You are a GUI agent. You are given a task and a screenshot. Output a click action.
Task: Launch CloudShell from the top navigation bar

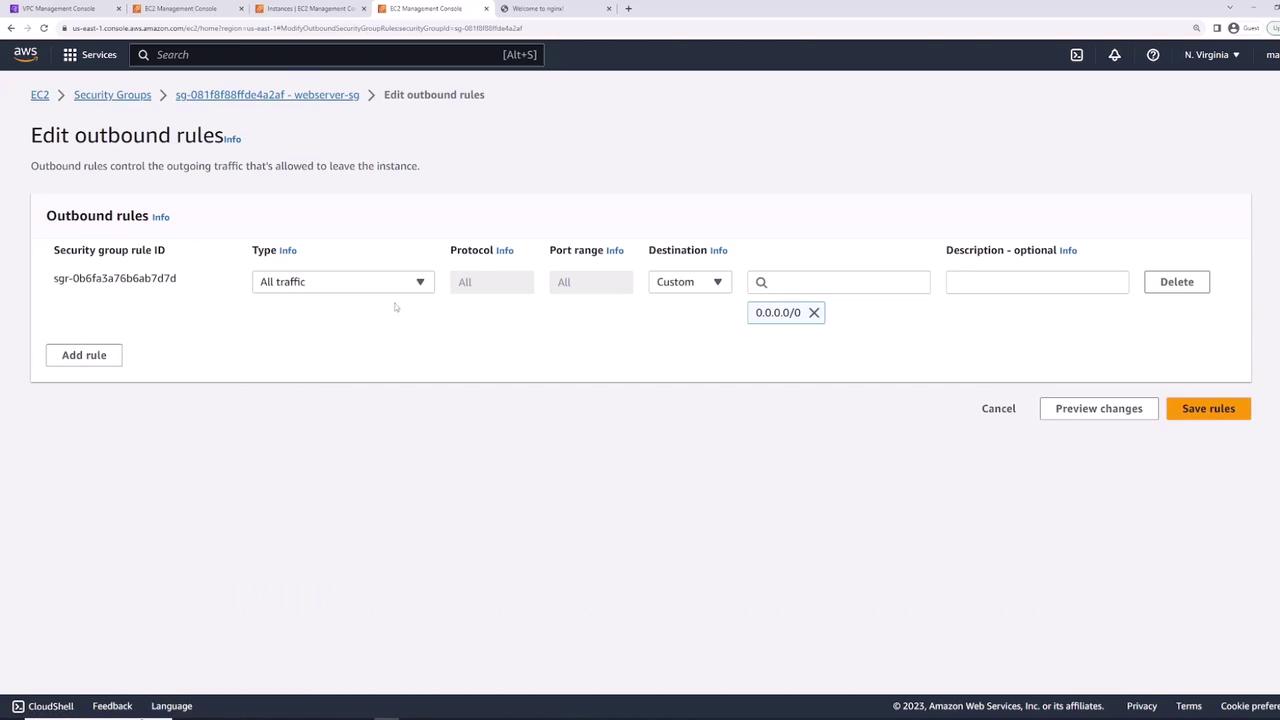coord(1077,55)
